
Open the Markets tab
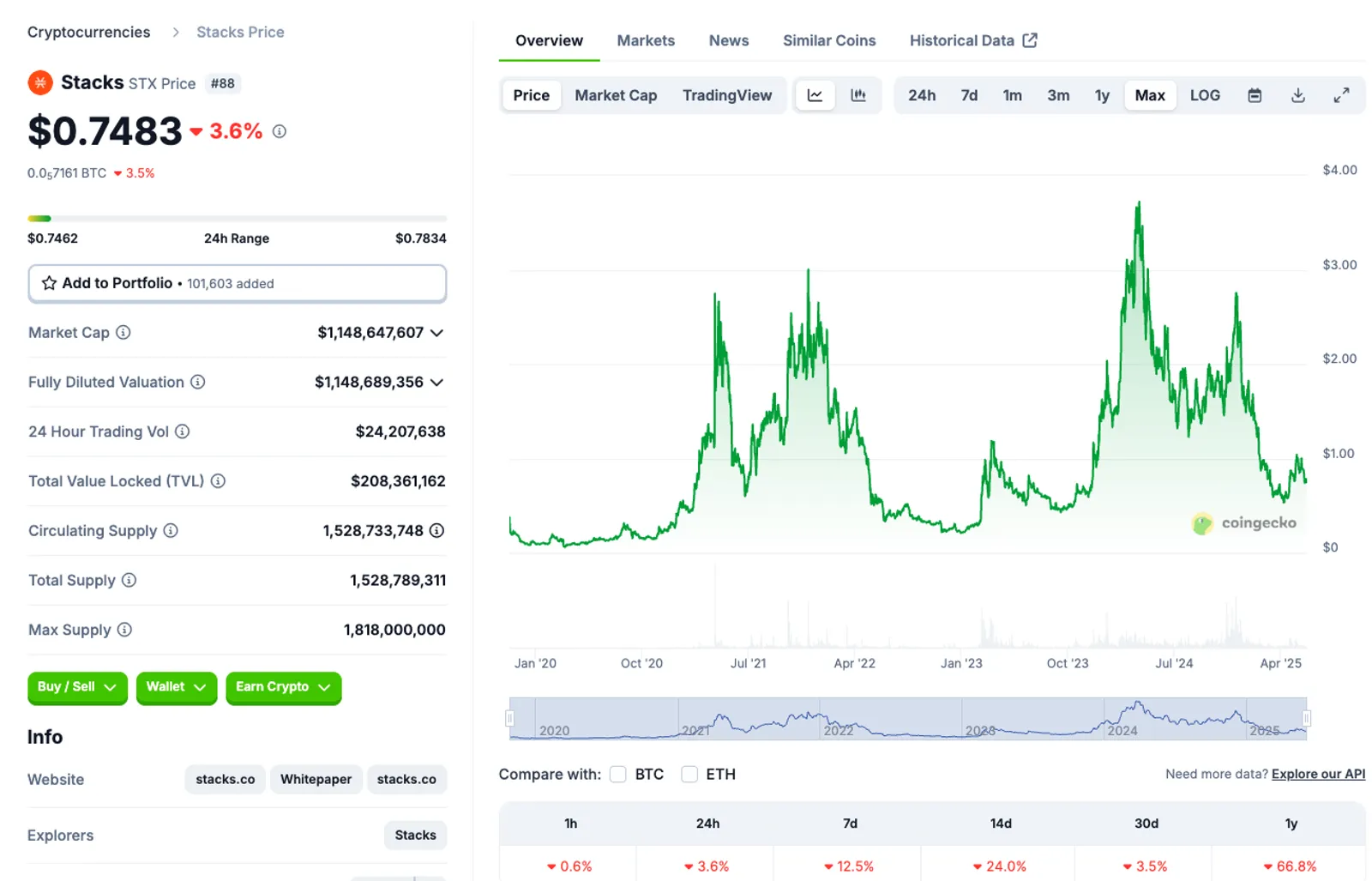646,40
